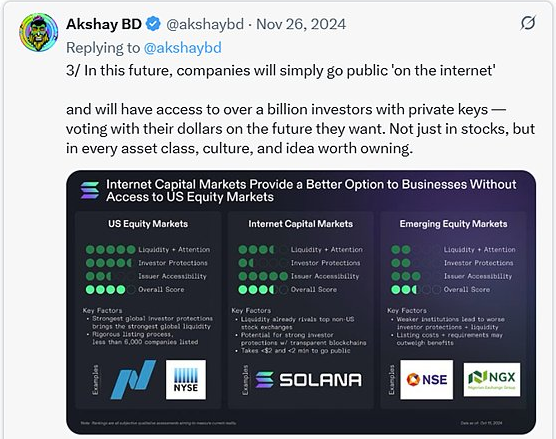Screen dimensions: 556x439
Task: Click the NSE logo tile
Action: [x=427, y=380]
